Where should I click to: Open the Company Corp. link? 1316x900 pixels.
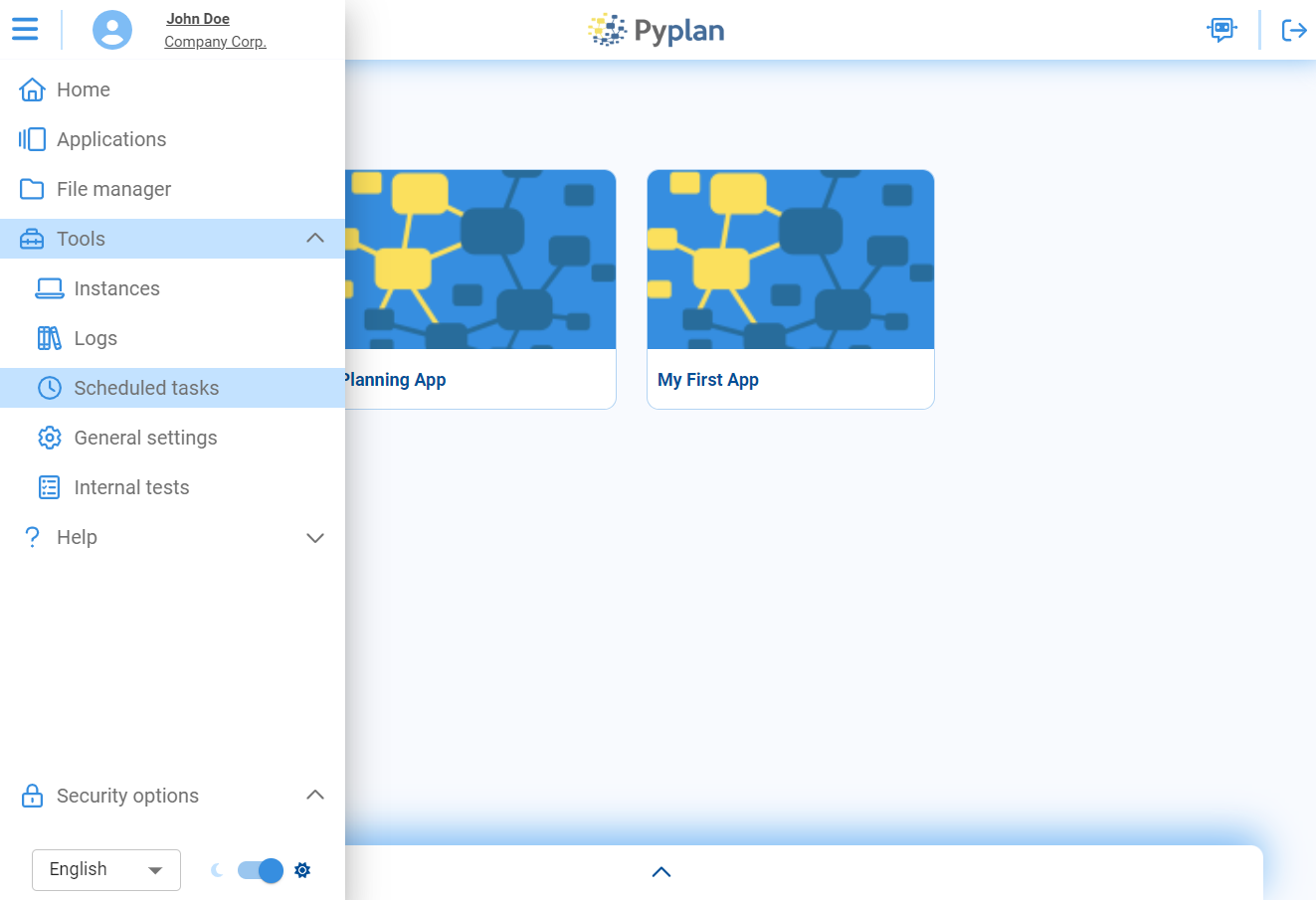click(x=215, y=42)
